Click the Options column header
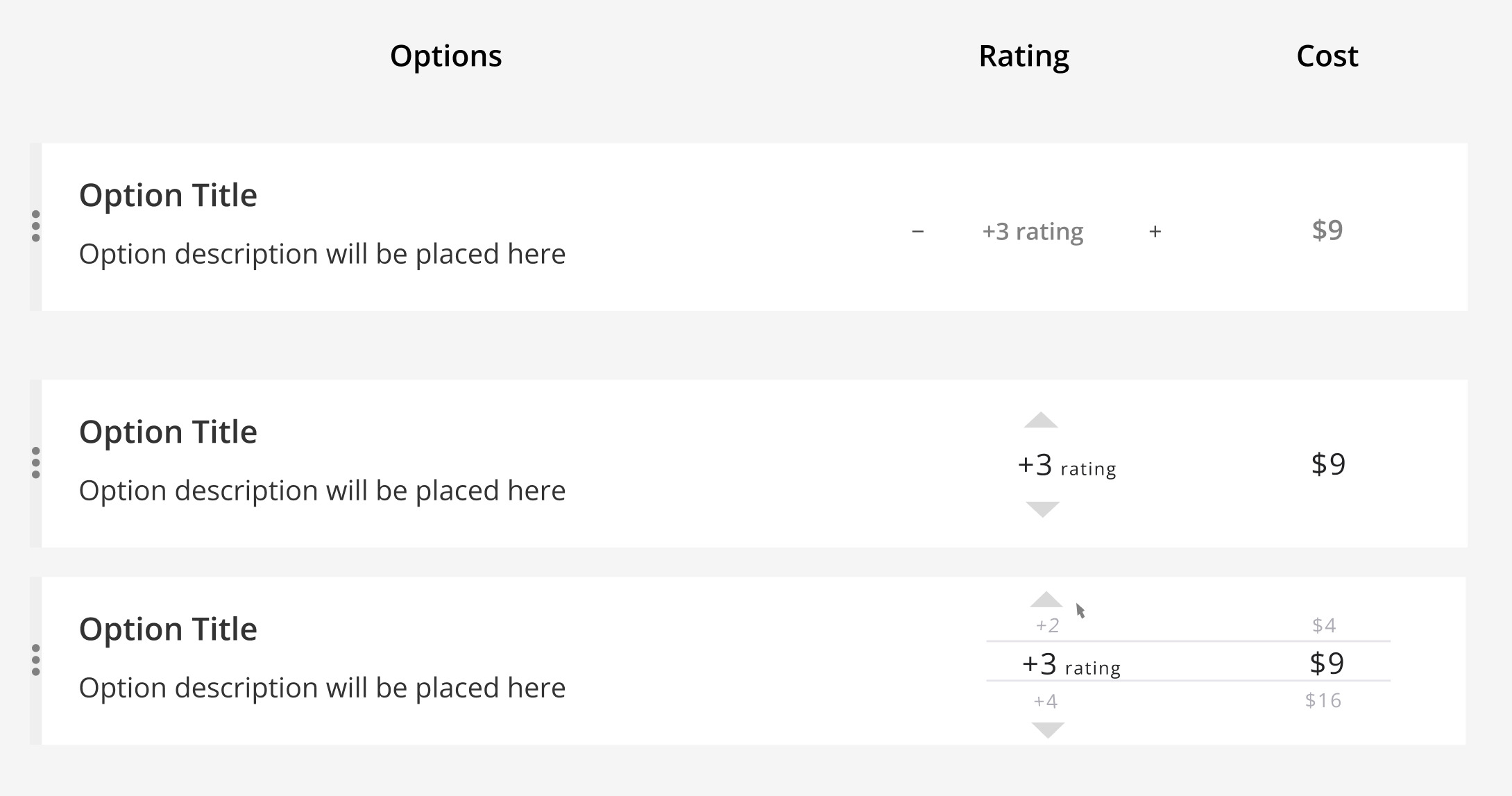 point(445,56)
